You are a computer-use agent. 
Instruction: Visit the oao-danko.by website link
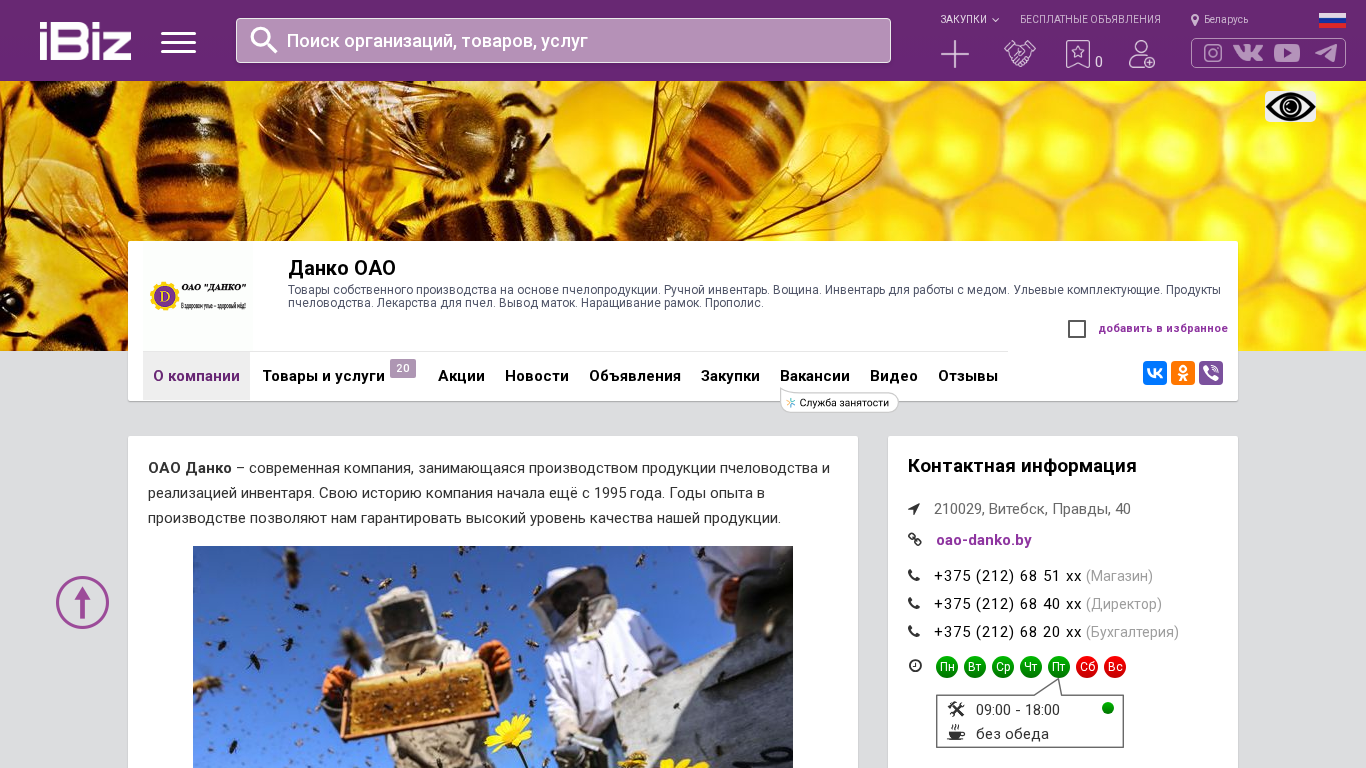[x=984, y=540]
